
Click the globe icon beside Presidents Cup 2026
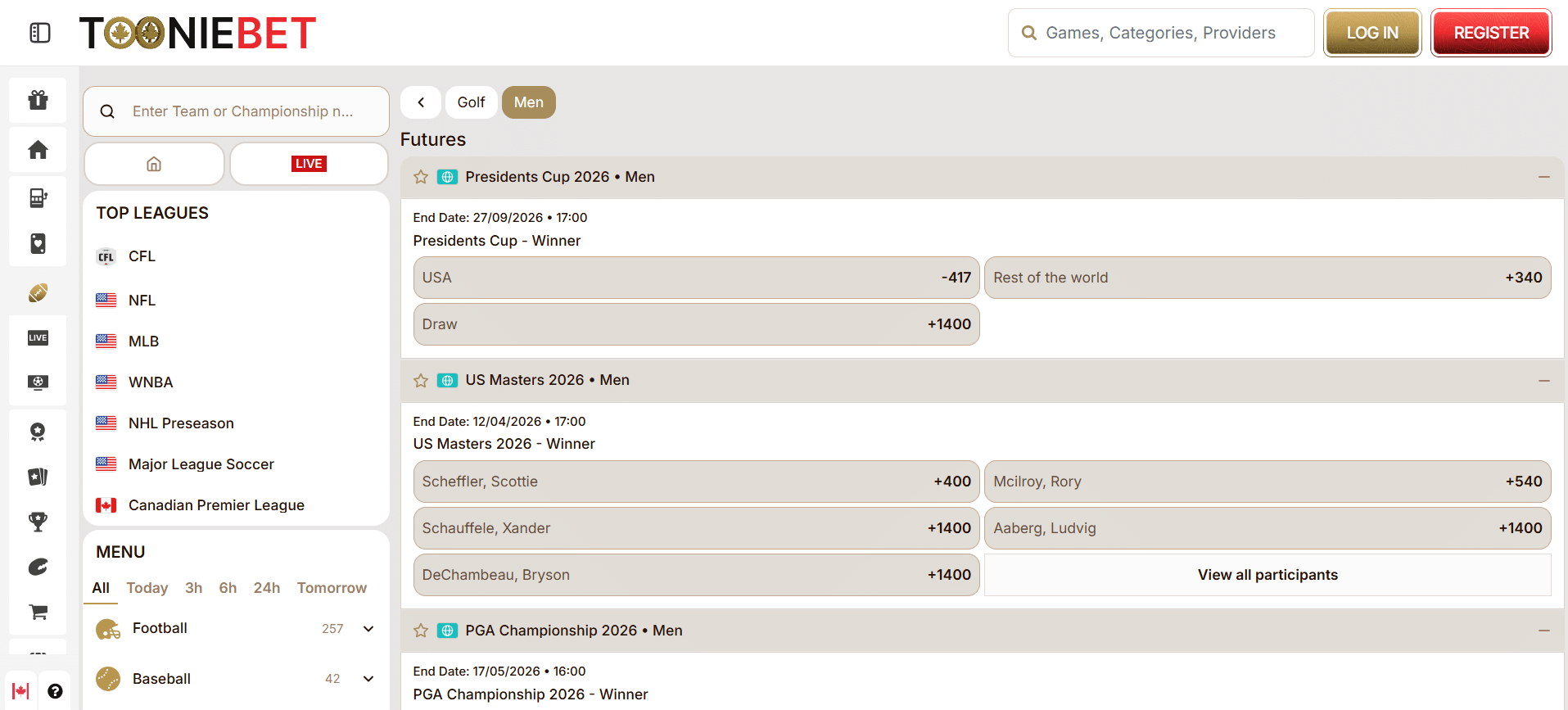(x=447, y=177)
